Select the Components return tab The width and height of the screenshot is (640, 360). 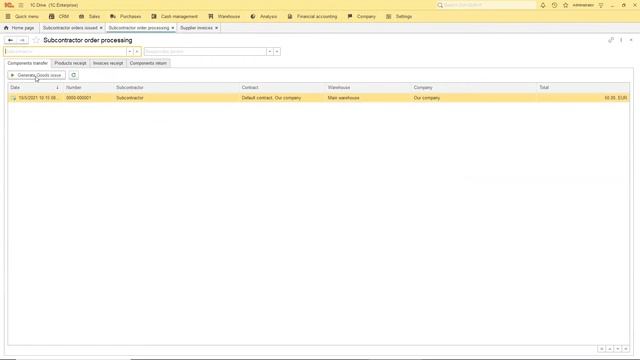point(148,63)
